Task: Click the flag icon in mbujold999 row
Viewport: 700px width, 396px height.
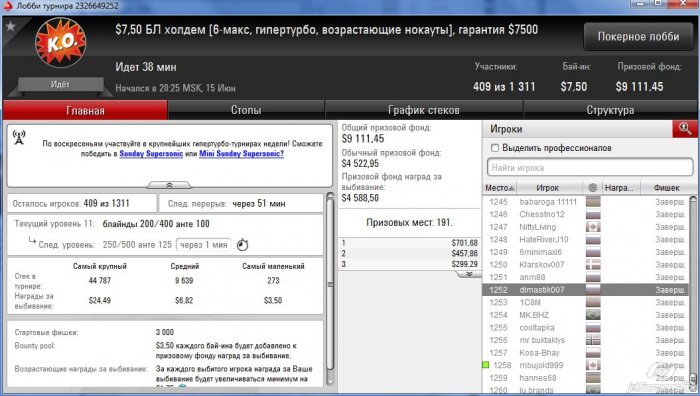Action: coord(593,365)
